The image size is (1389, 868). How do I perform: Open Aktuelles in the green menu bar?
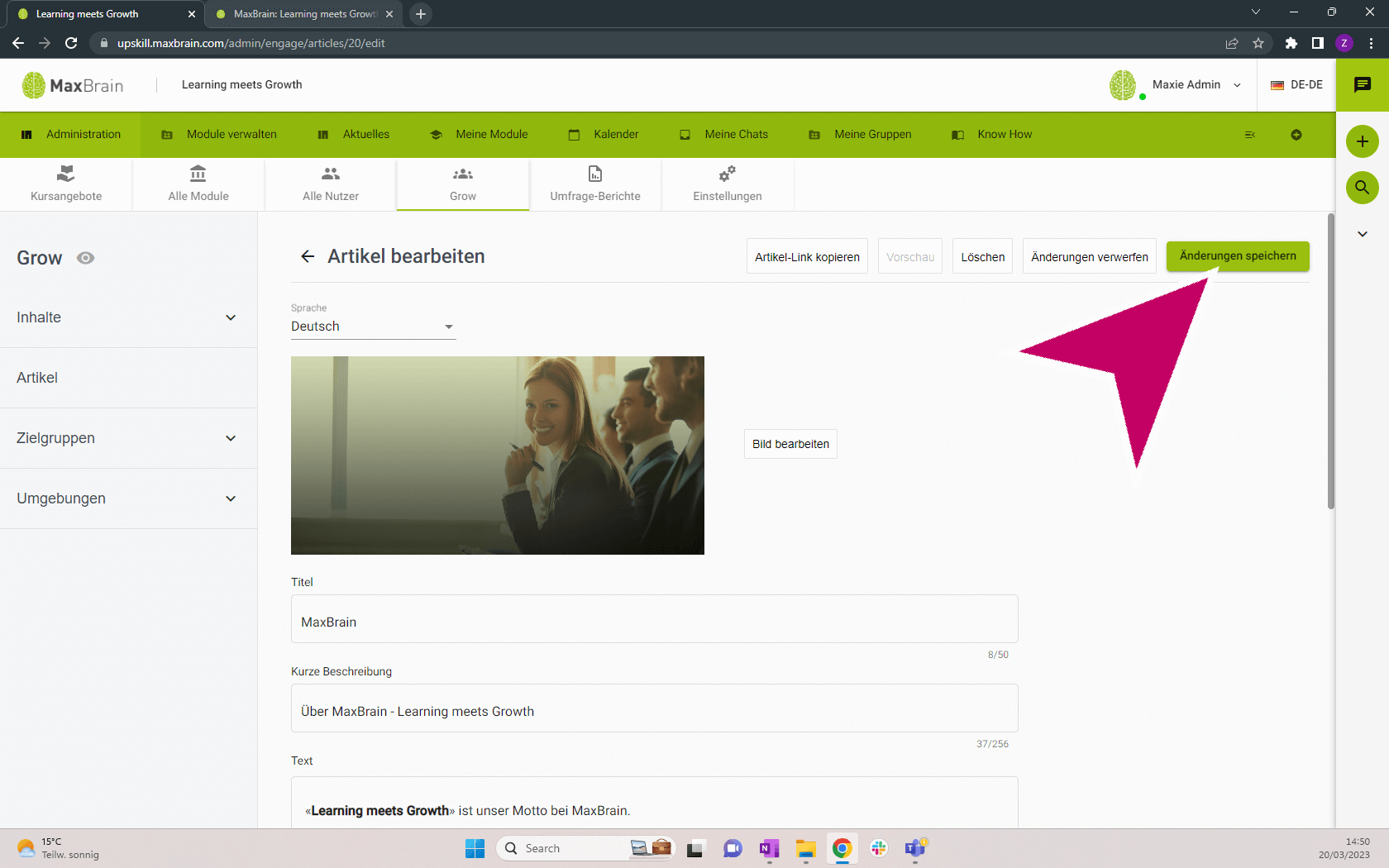pos(354,135)
